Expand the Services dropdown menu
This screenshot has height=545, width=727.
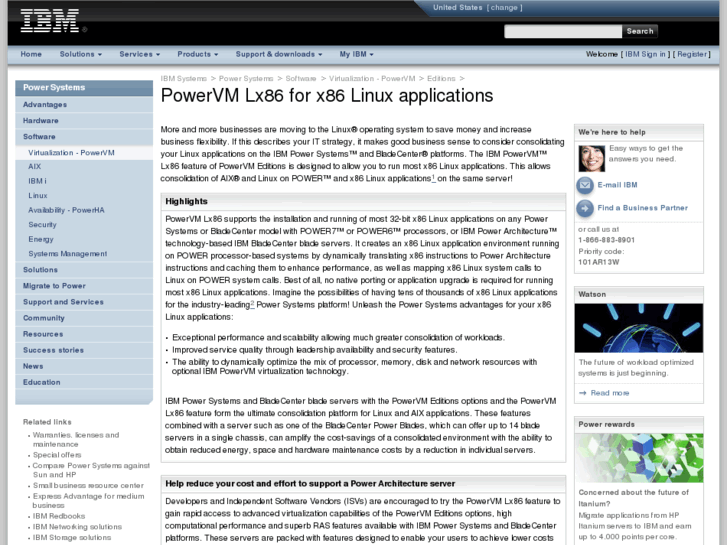140,54
